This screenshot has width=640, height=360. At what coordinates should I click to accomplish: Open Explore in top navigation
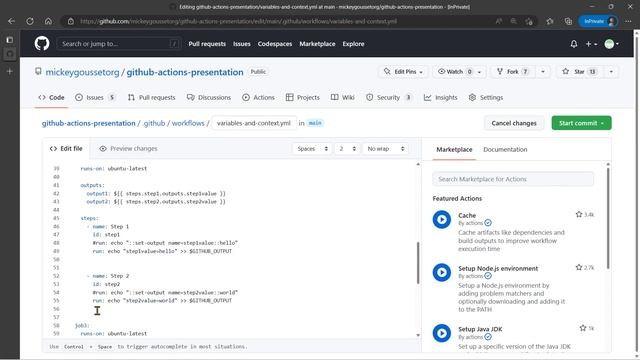coord(353,44)
